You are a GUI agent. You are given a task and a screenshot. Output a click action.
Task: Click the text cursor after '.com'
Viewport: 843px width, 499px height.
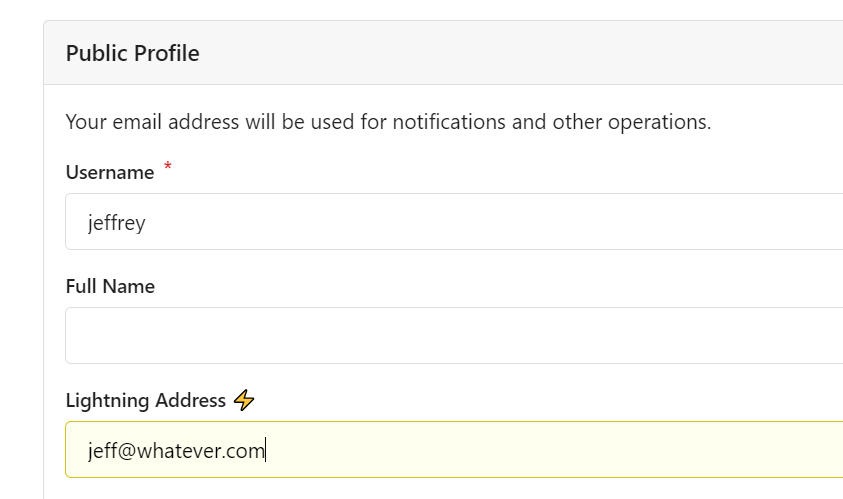click(x=266, y=451)
